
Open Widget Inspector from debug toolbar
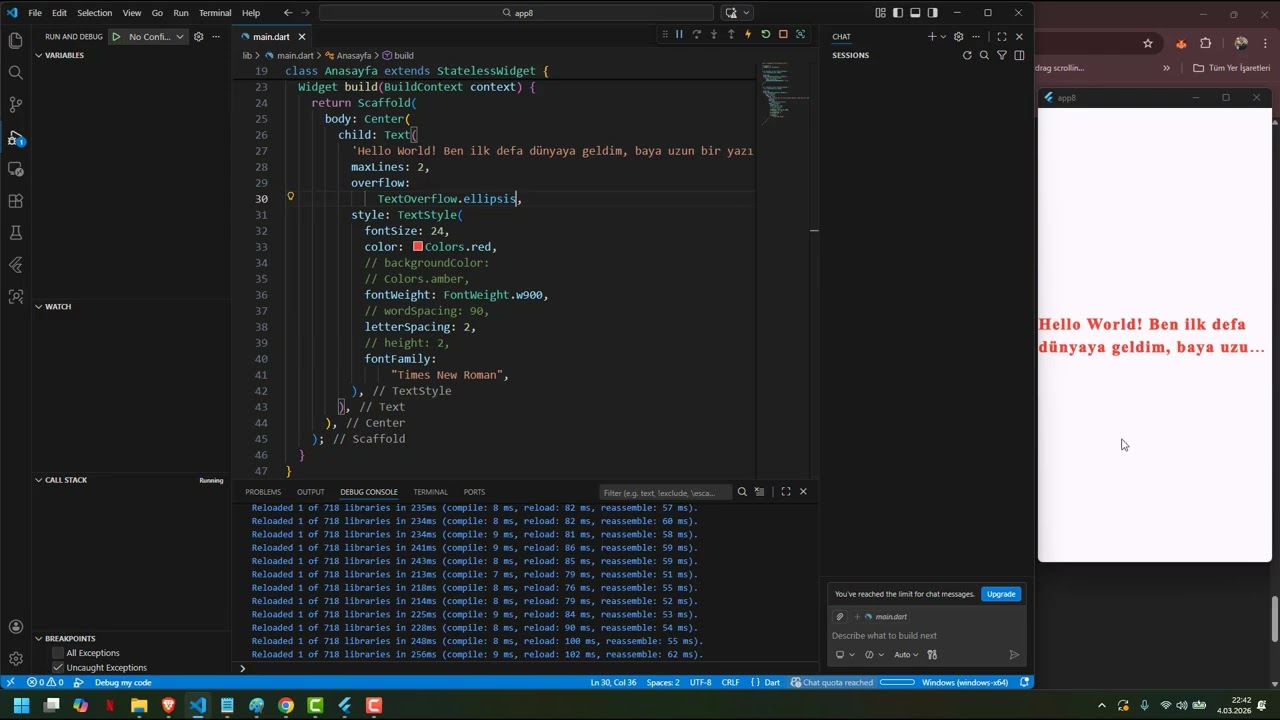point(800,34)
